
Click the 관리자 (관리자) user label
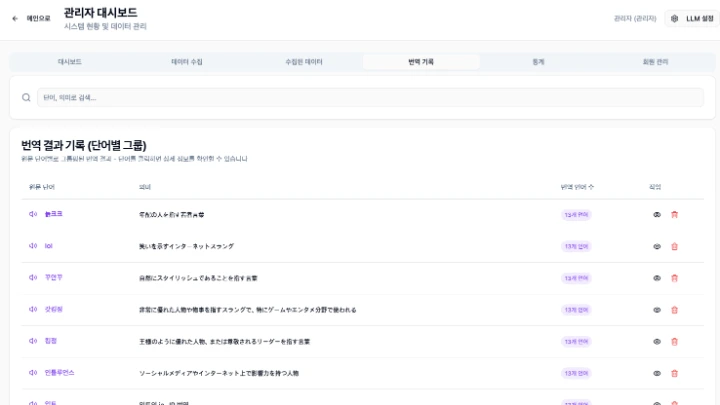click(x=635, y=19)
